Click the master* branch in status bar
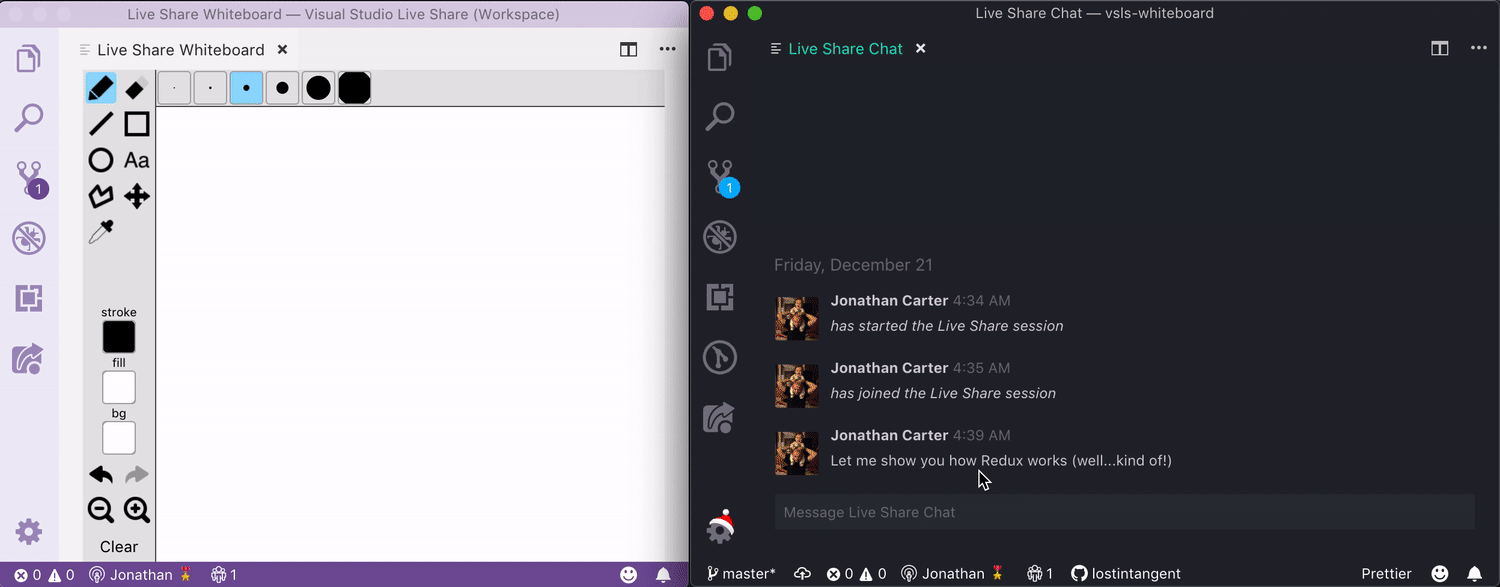The image size is (1500, 587). click(x=741, y=574)
